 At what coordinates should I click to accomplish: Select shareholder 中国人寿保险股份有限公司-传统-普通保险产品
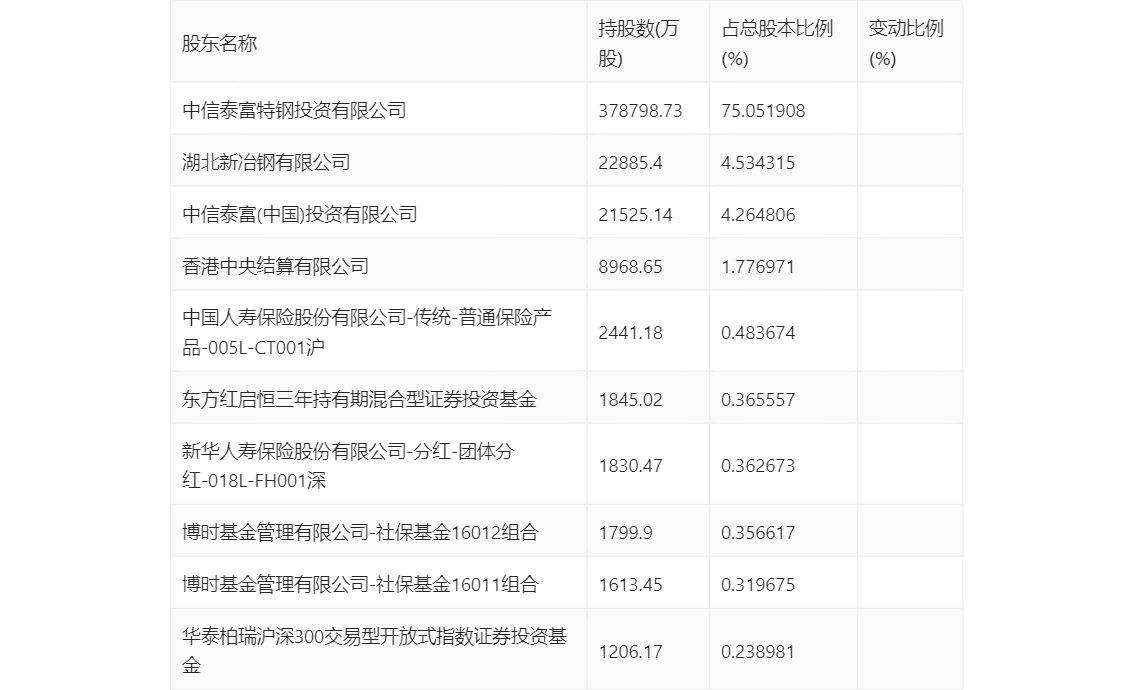[x=367, y=332]
